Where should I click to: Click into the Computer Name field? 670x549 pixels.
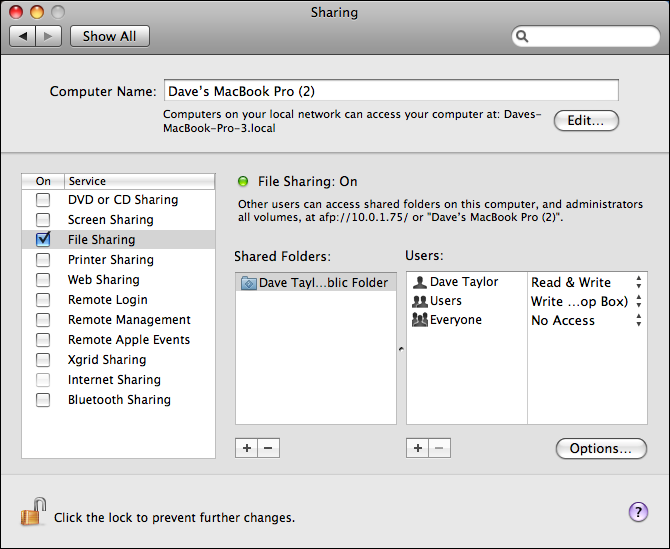click(391, 91)
